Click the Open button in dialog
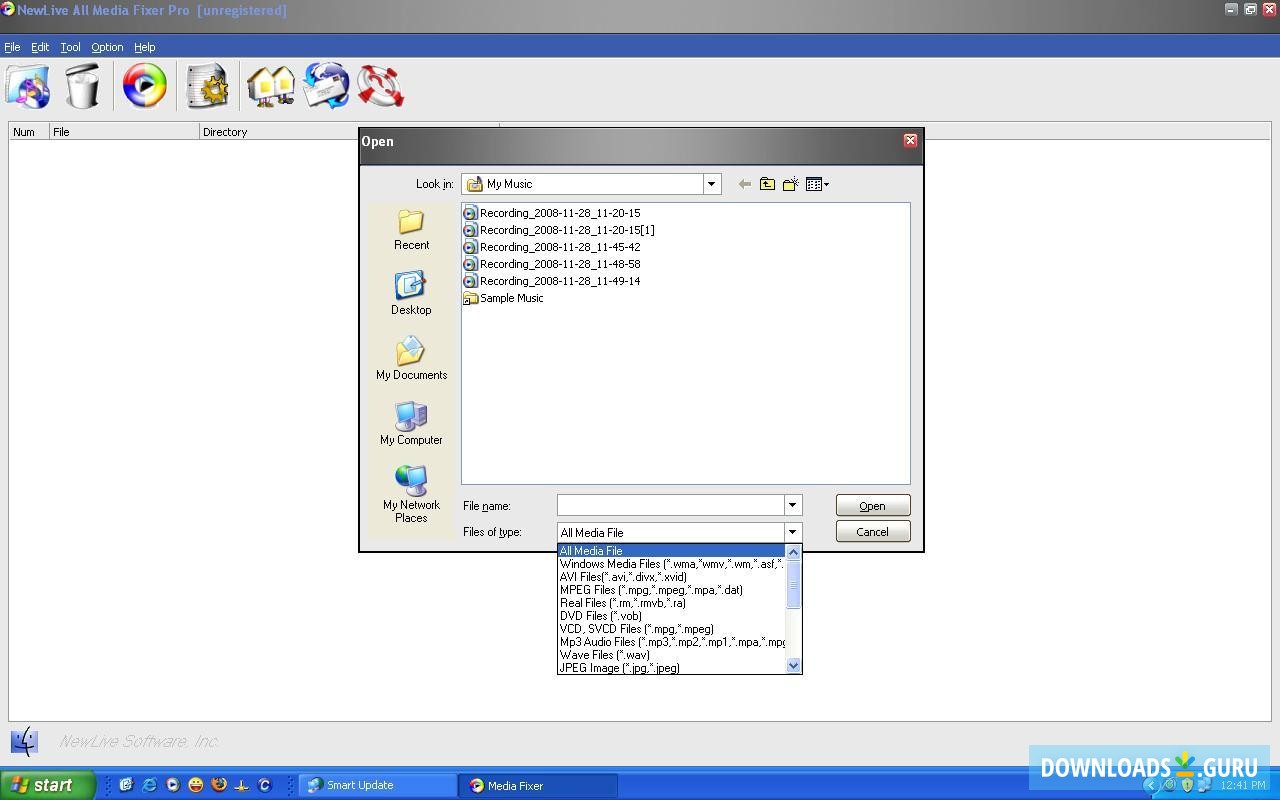 [872, 506]
